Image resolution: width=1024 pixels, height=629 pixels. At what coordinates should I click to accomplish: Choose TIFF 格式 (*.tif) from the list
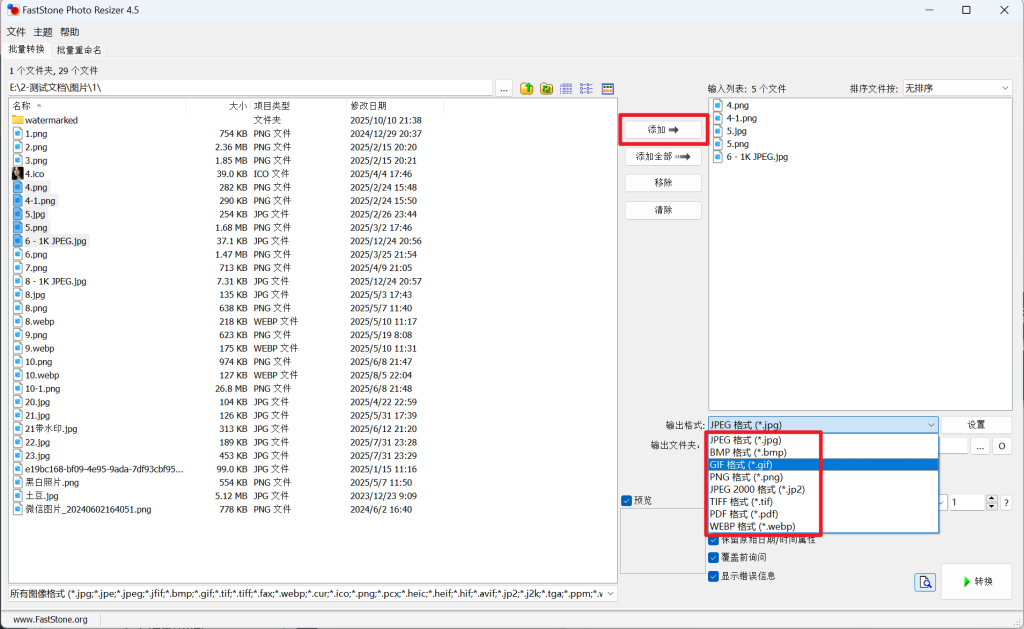823,502
